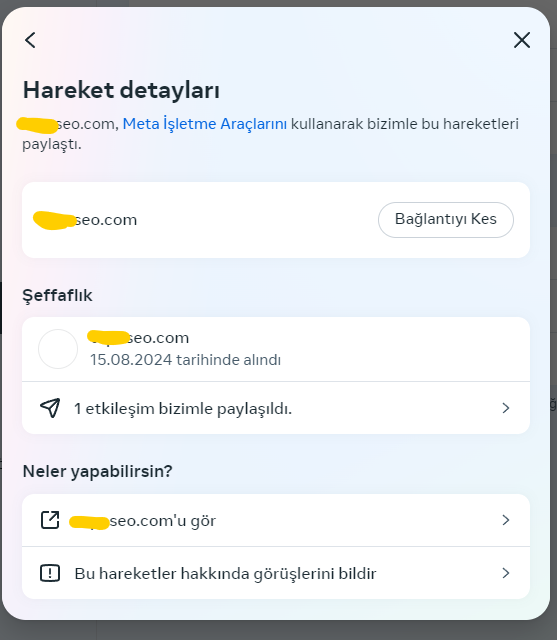Expand chevron beside the feedback option
Image resolution: width=557 pixels, height=640 pixels.
coord(506,573)
